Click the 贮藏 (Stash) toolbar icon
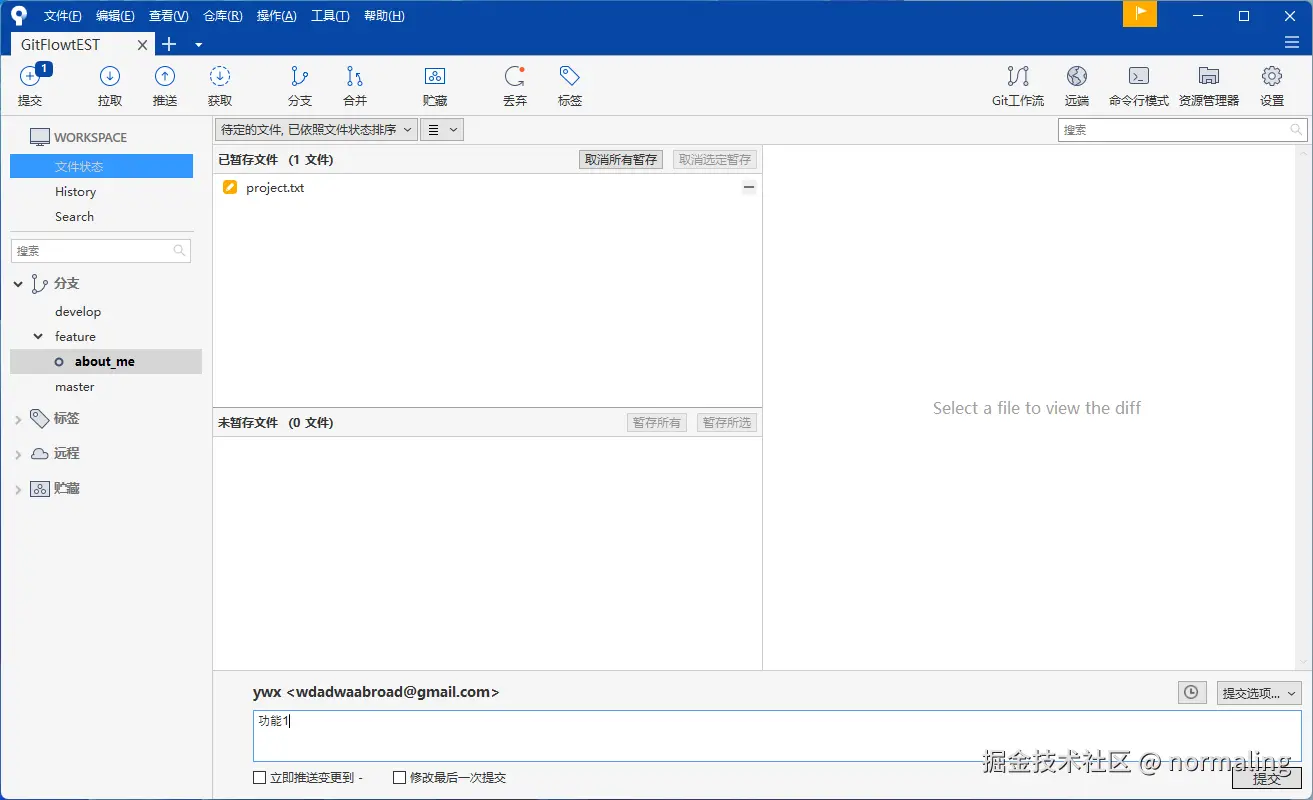The height and width of the screenshot is (800, 1313). (435, 77)
